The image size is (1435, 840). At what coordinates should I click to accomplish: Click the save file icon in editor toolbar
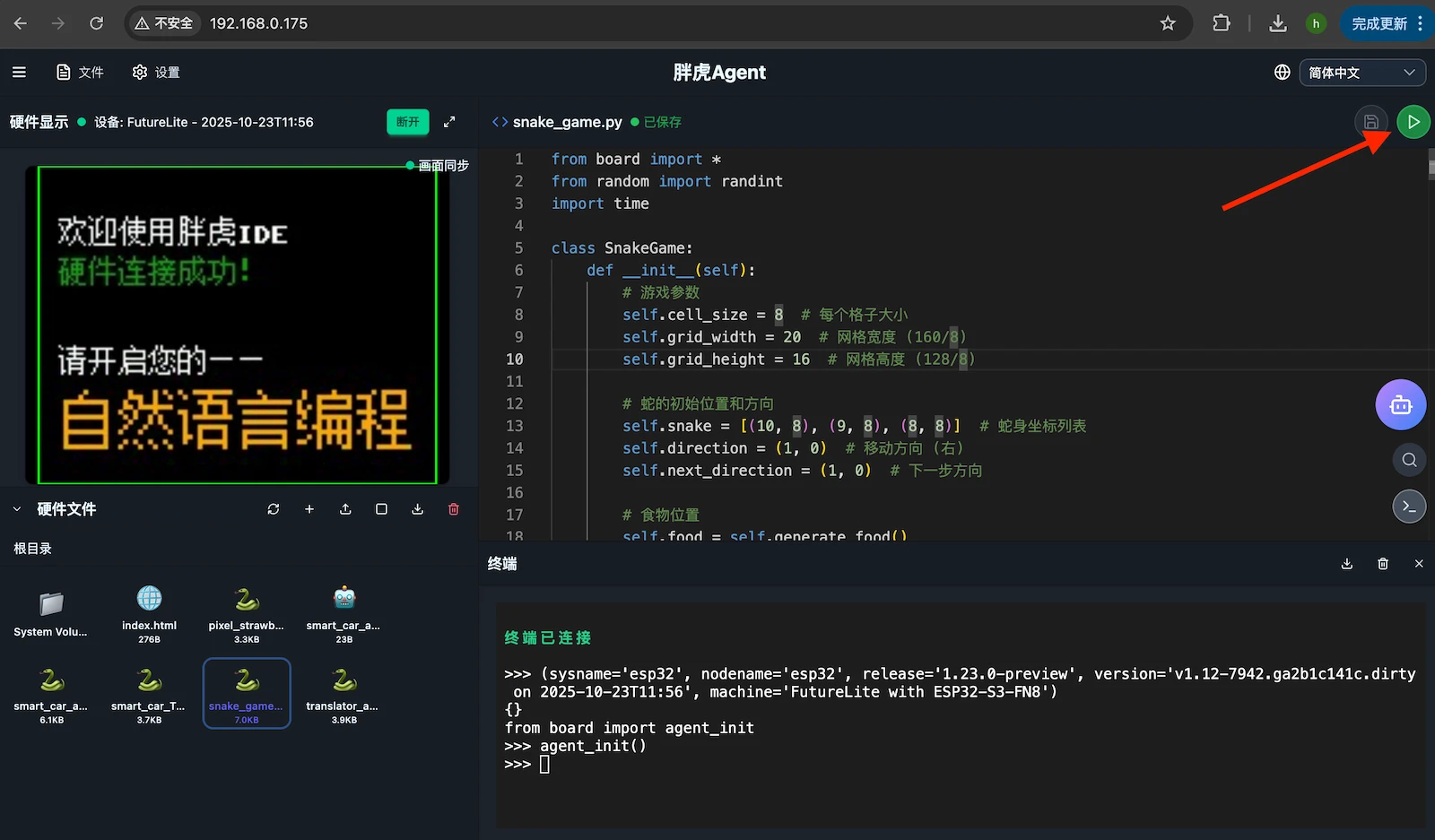pyautogui.click(x=1370, y=122)
